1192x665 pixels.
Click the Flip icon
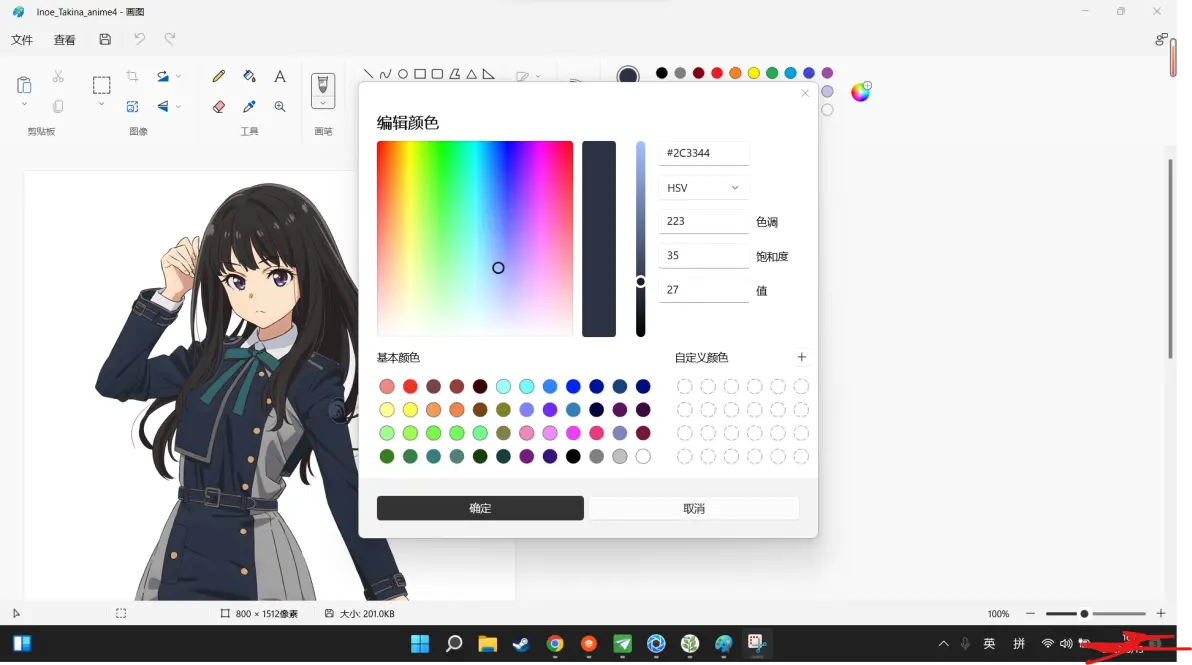(163, 106)
